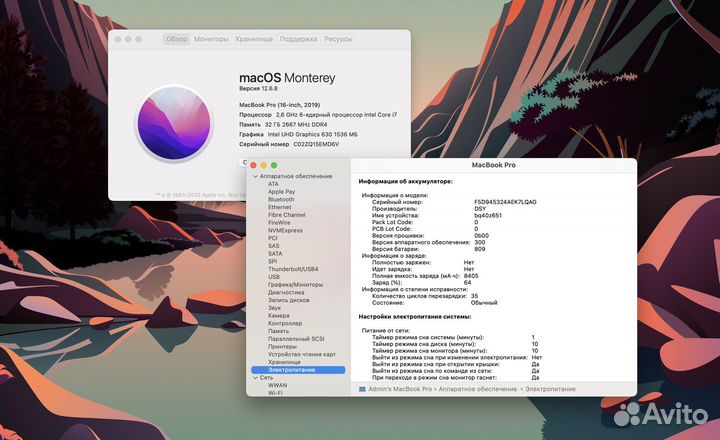Select SATA in the sidebar
This screenshot has width=720, height=440.
[275, 254]
